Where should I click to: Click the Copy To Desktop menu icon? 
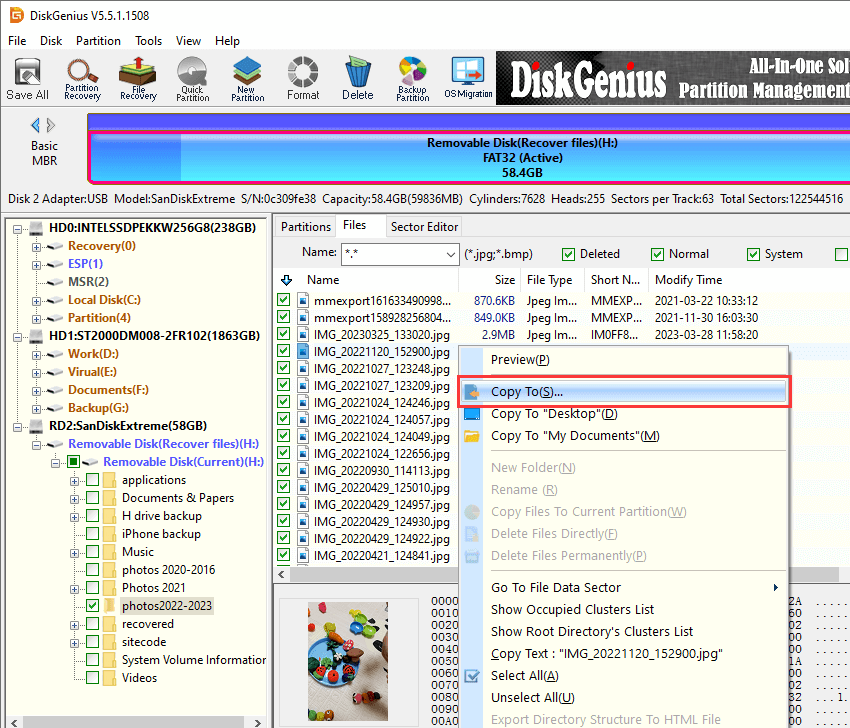click(x=472, y=414)
